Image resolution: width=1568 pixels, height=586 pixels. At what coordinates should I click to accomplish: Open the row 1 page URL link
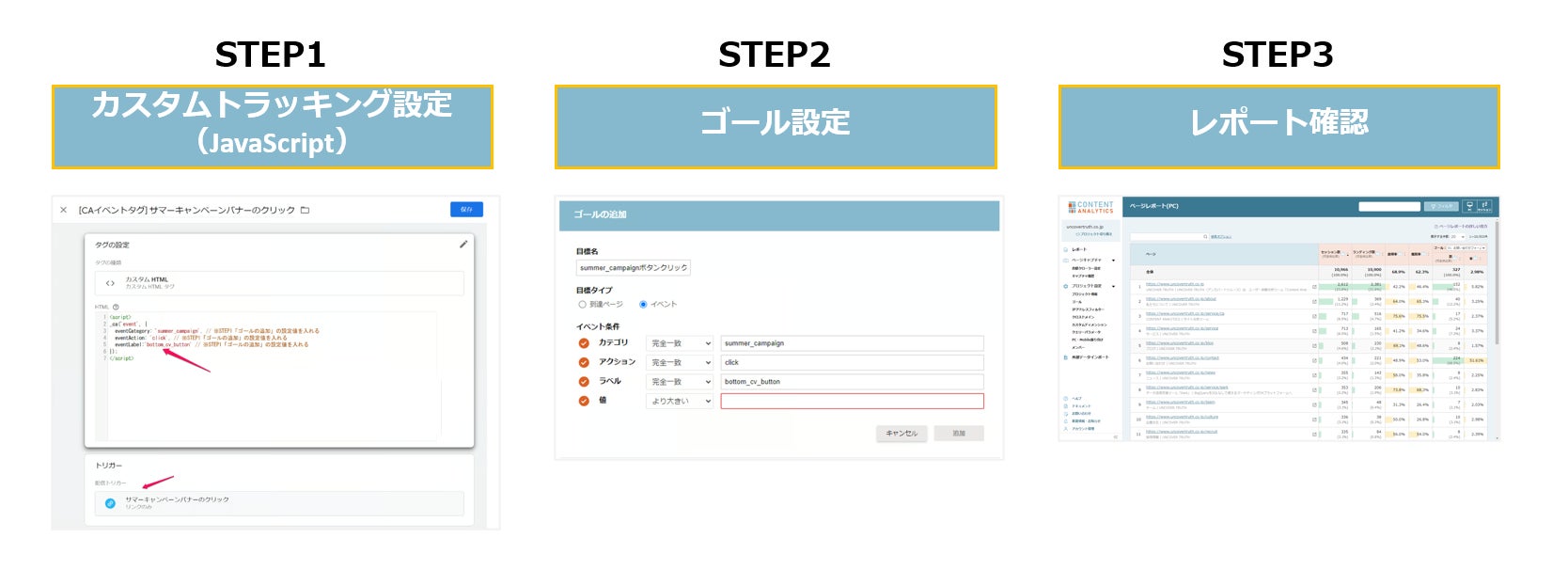click(x=1175, y=283)
